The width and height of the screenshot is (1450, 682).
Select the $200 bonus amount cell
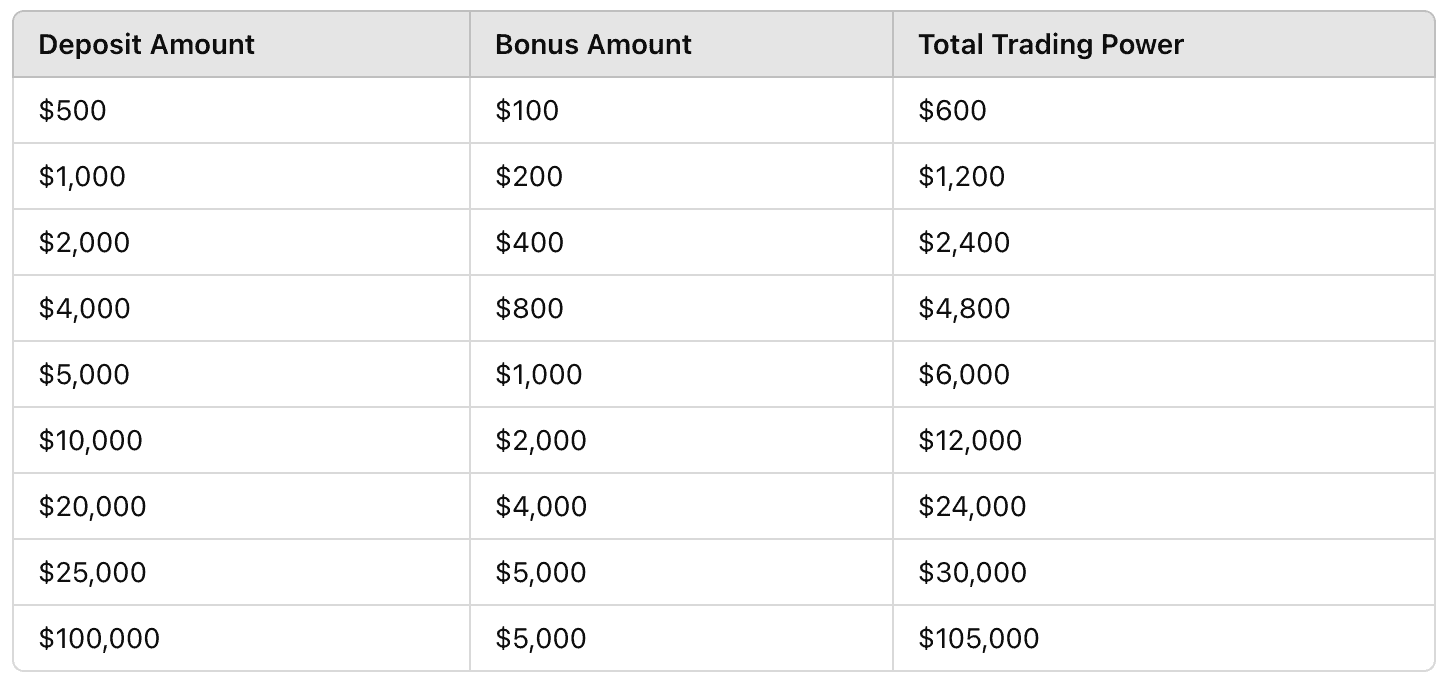pos(529,176)
